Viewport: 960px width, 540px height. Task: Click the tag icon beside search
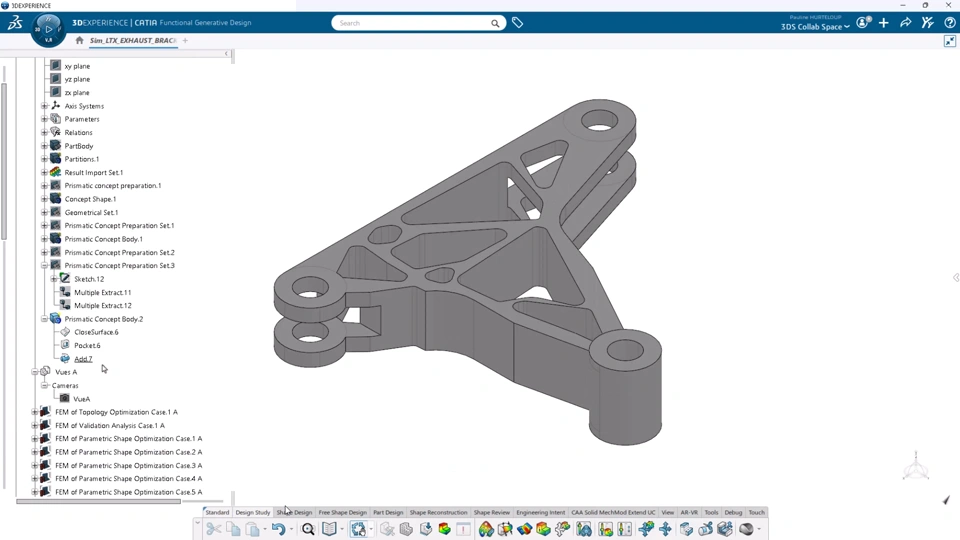click(x=517, y=23)
